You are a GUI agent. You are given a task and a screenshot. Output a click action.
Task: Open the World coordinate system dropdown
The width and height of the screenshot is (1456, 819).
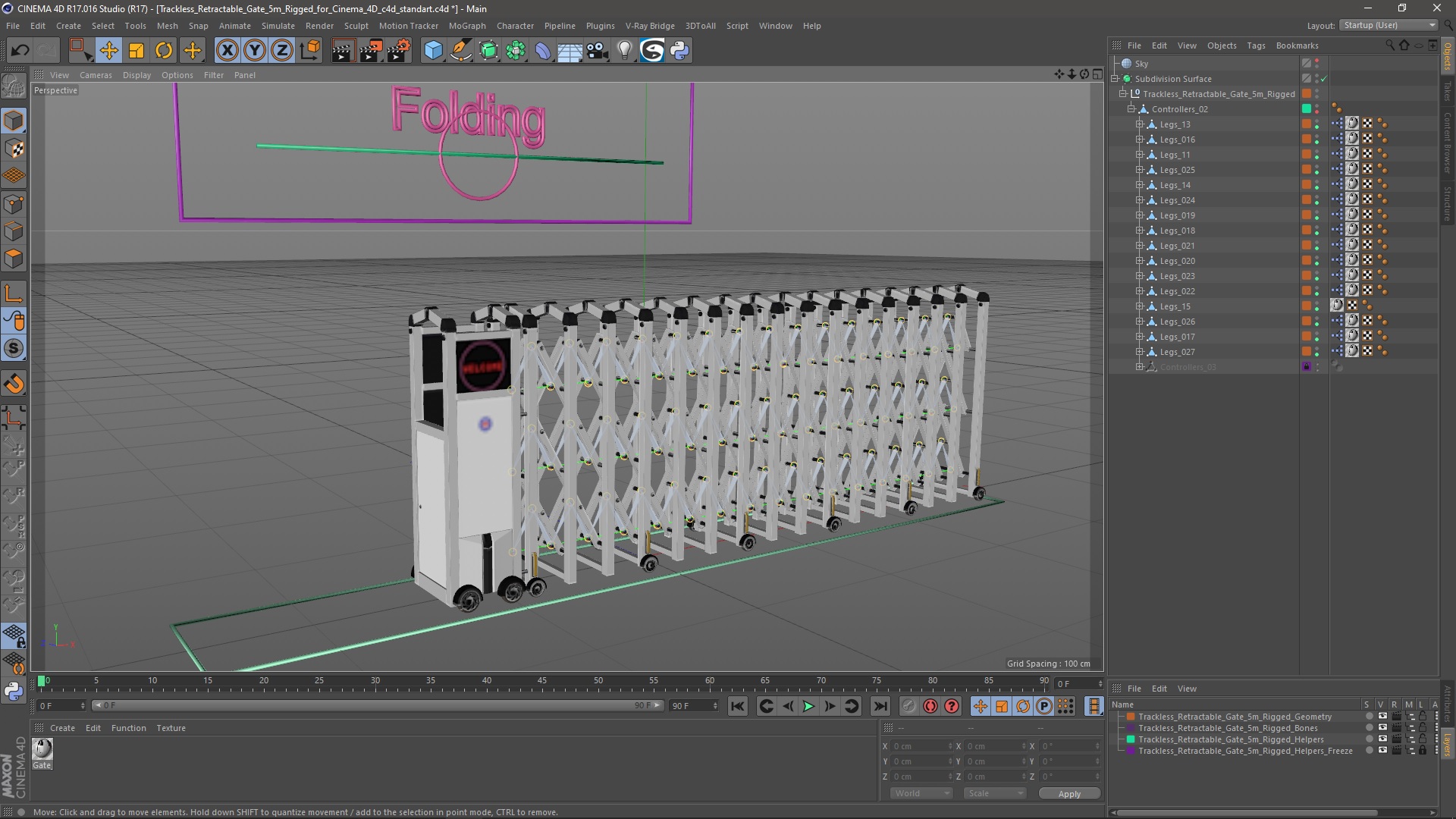point(921,793)
